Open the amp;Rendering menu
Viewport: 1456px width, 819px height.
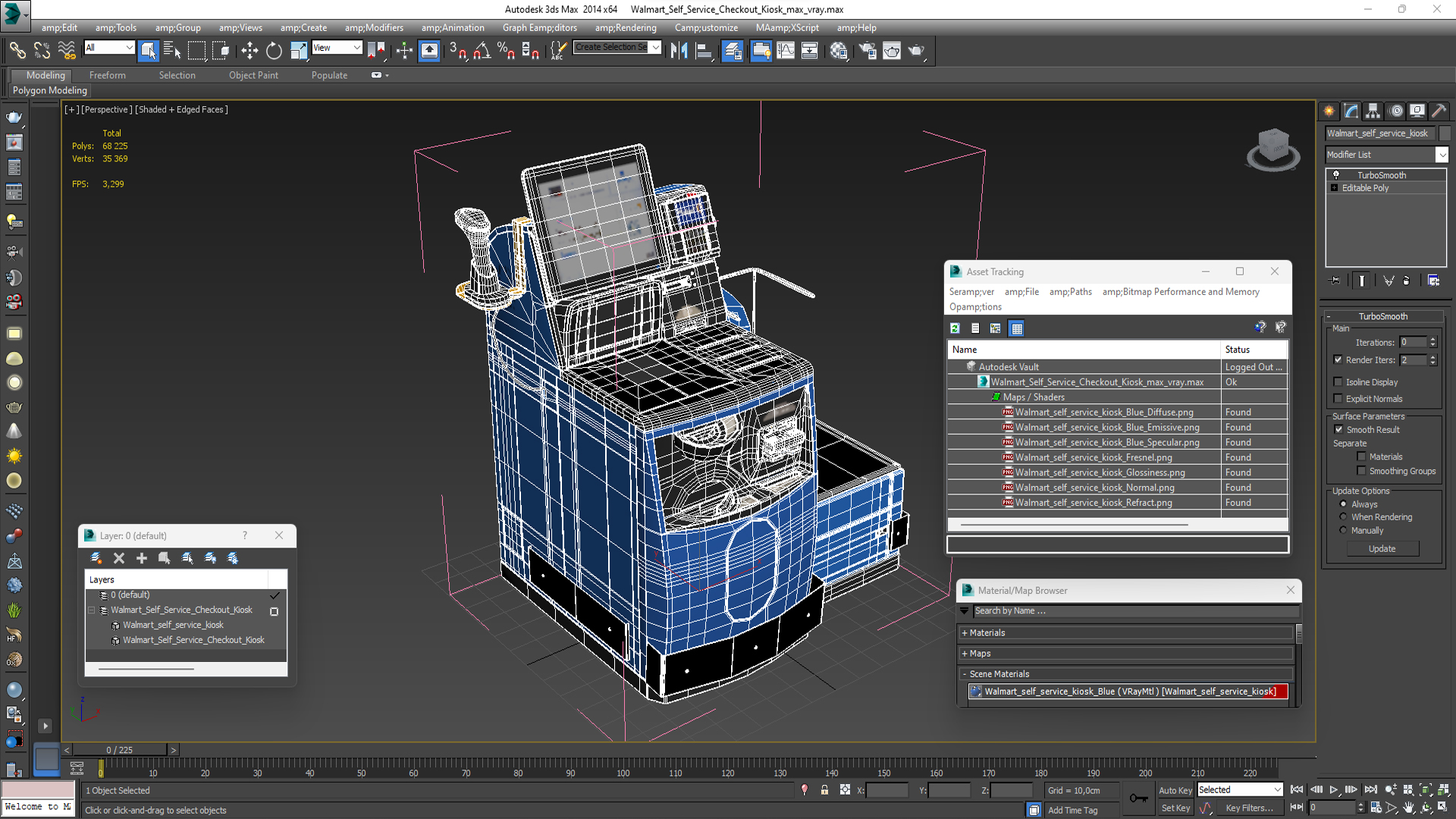tap(626, 28)
